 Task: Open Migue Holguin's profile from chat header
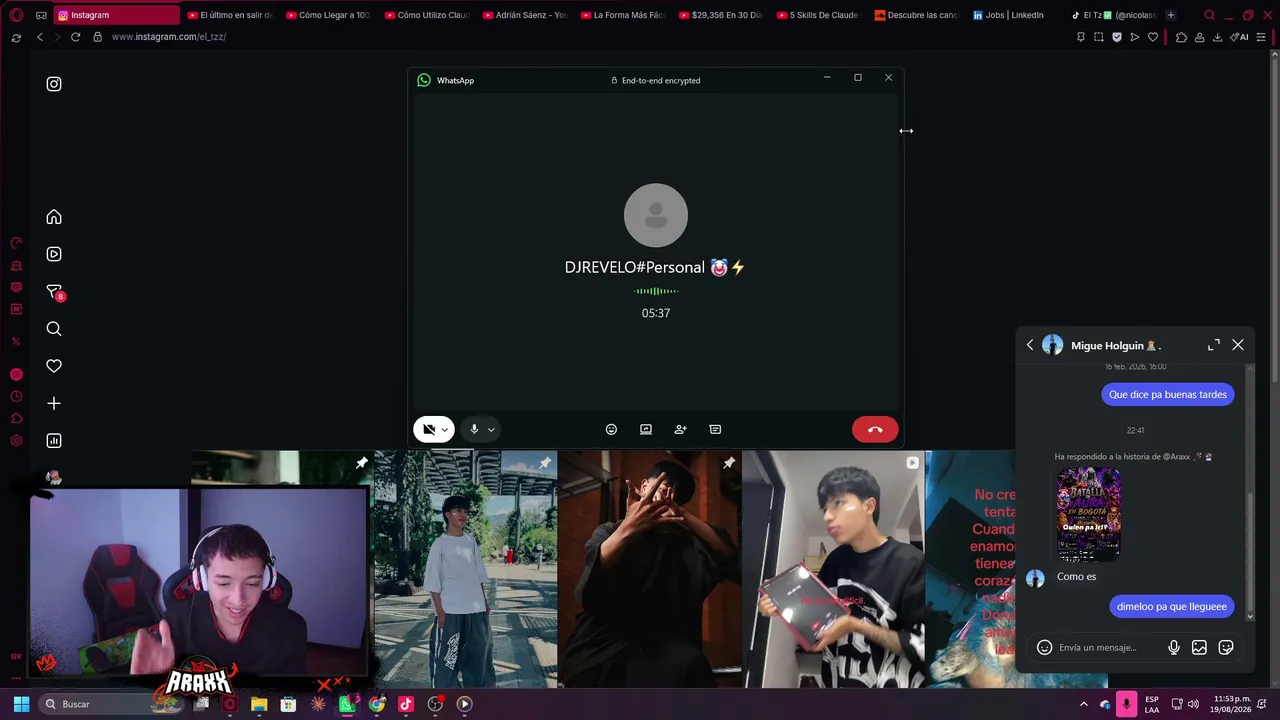click(1101, 345)
